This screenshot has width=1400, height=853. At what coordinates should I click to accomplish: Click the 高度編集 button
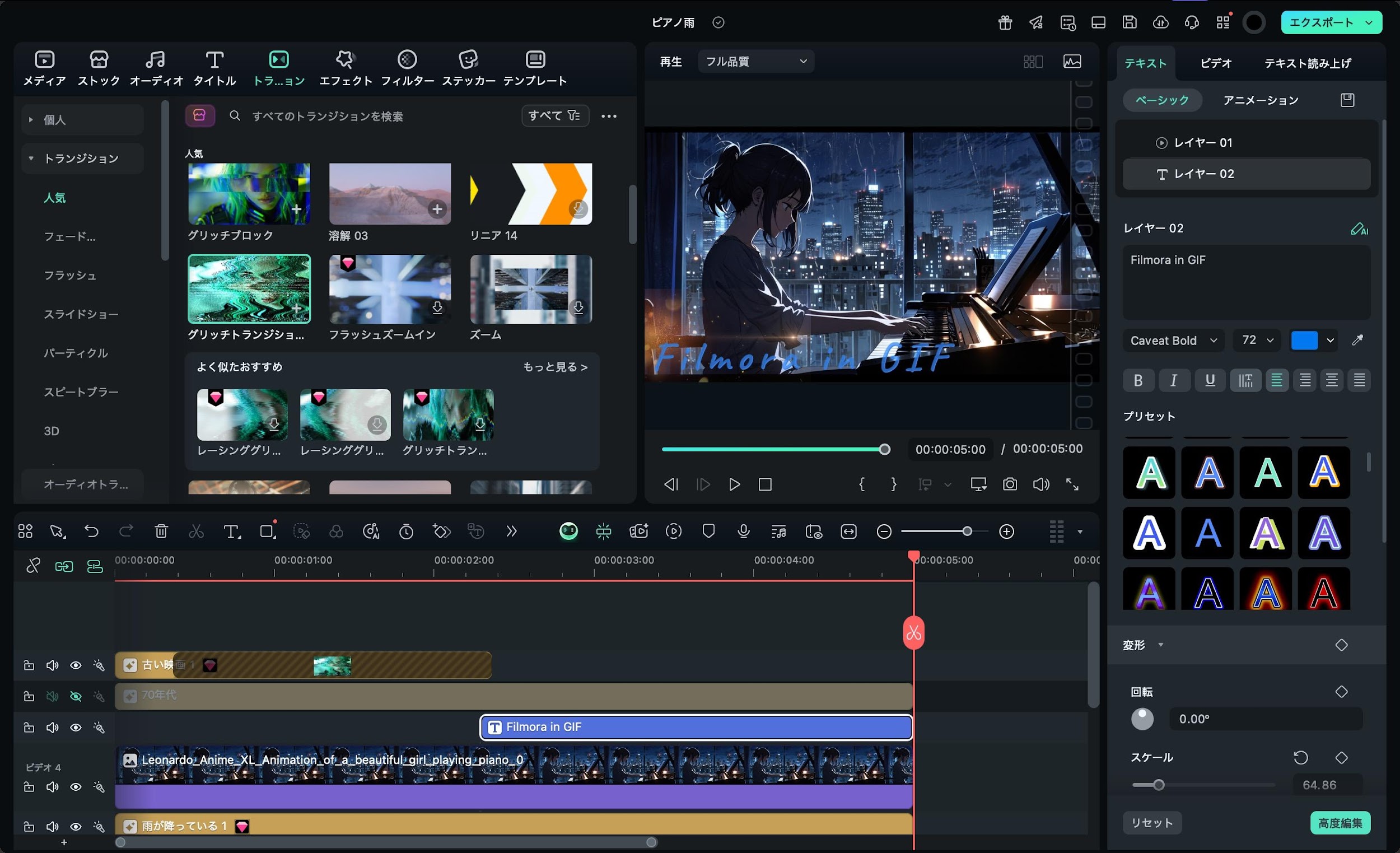(1340, 823)
